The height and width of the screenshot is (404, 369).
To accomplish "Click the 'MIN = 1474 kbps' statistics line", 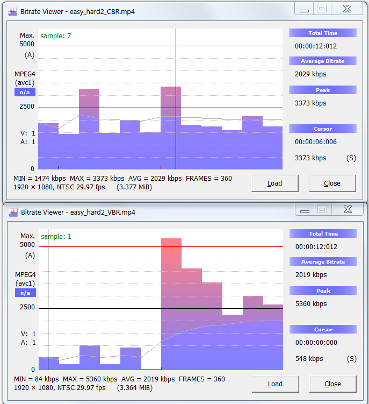I will [x=123, y=179].
